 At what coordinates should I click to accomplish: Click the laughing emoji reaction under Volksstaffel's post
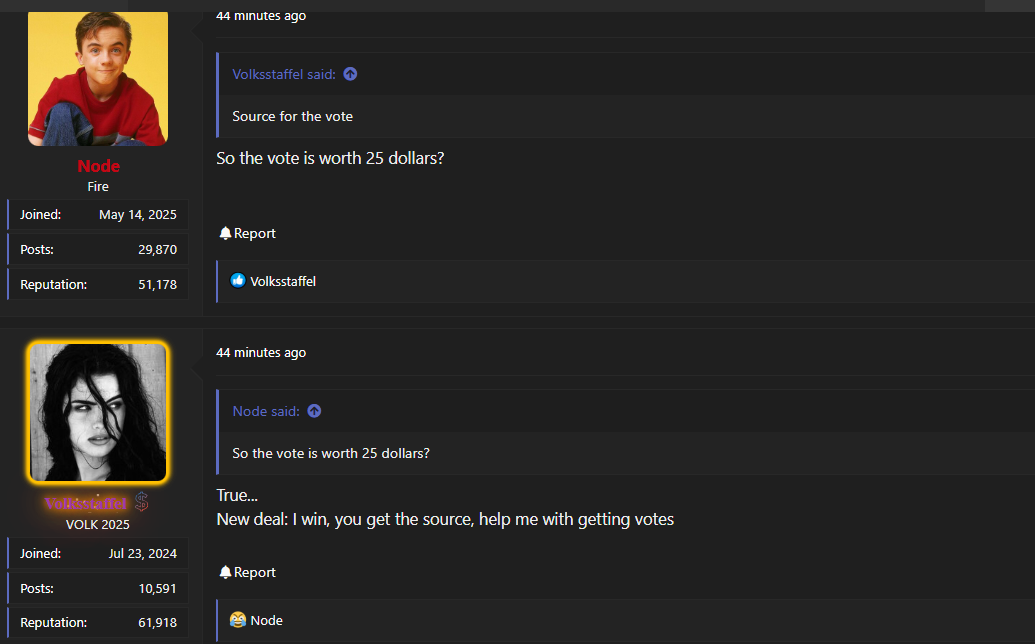238,620
